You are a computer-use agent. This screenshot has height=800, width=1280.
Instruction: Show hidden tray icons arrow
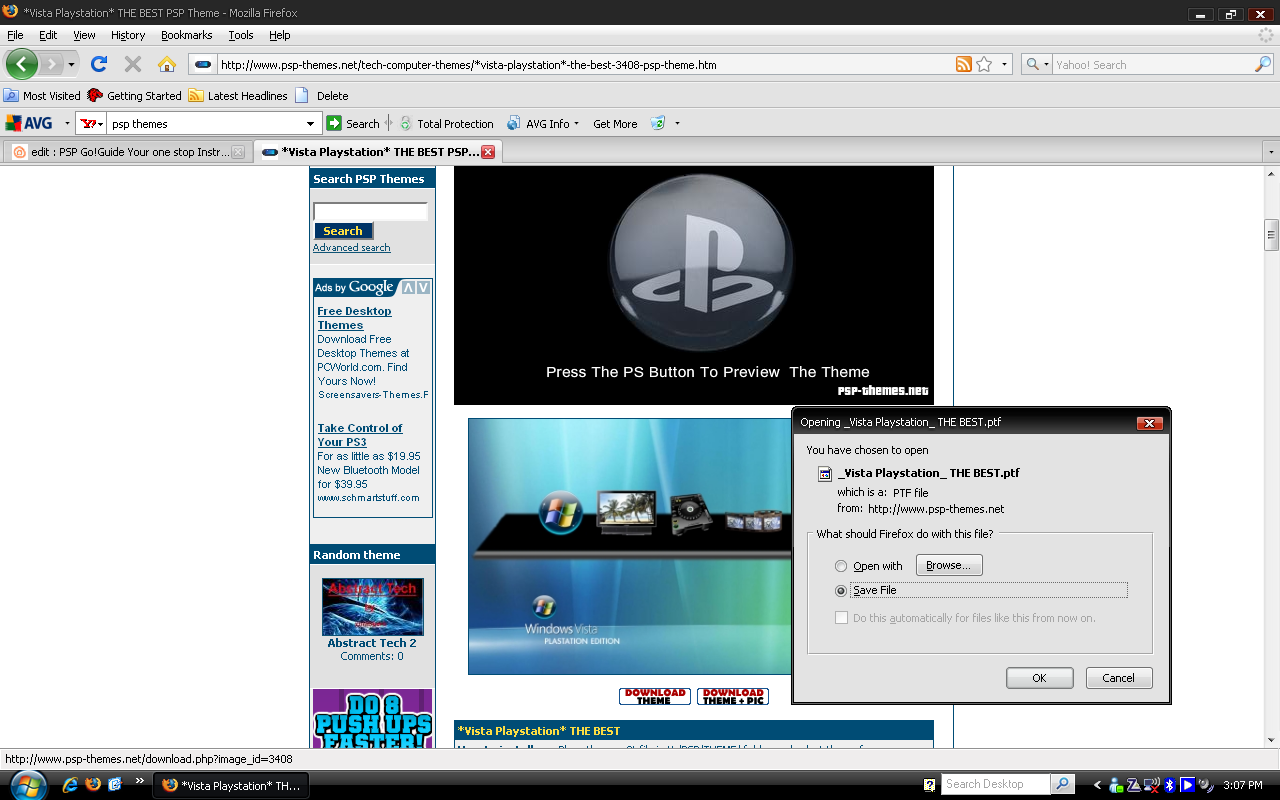coord(1098,784)
